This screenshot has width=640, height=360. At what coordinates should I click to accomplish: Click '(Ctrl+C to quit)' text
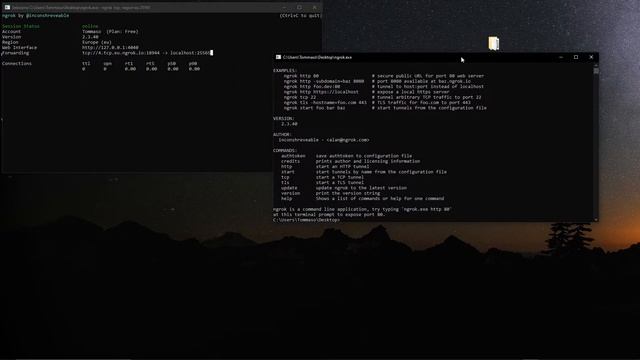(300, 16)
